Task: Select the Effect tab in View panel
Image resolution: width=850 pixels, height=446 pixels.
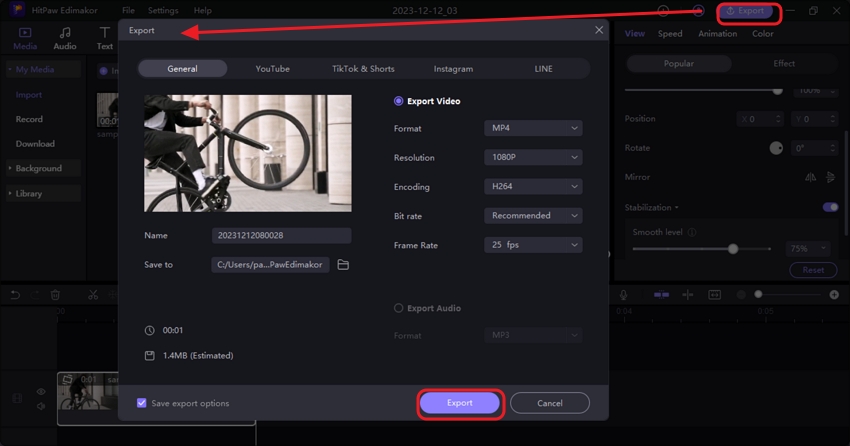Action: pos(784,63)
